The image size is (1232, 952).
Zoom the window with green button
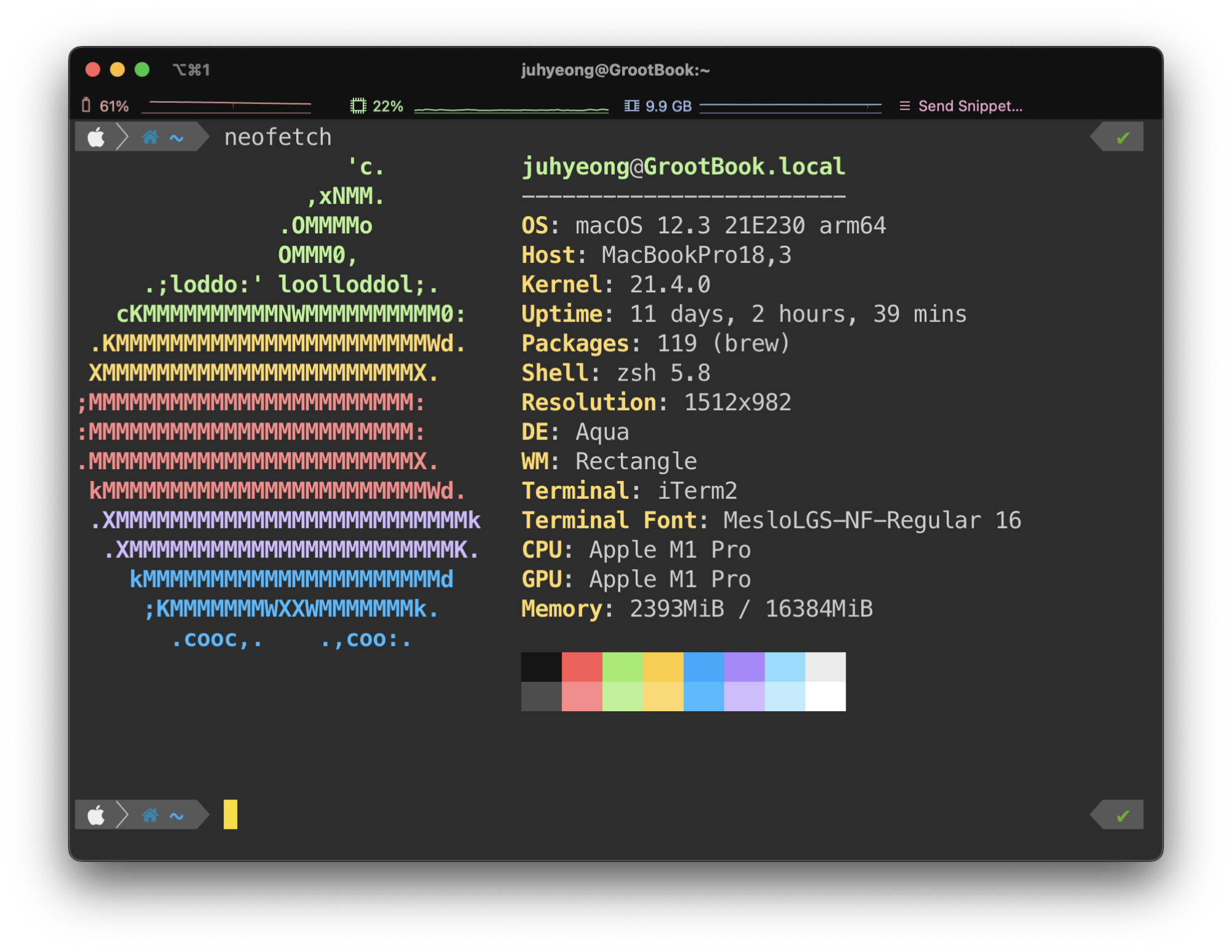(142, 70)
